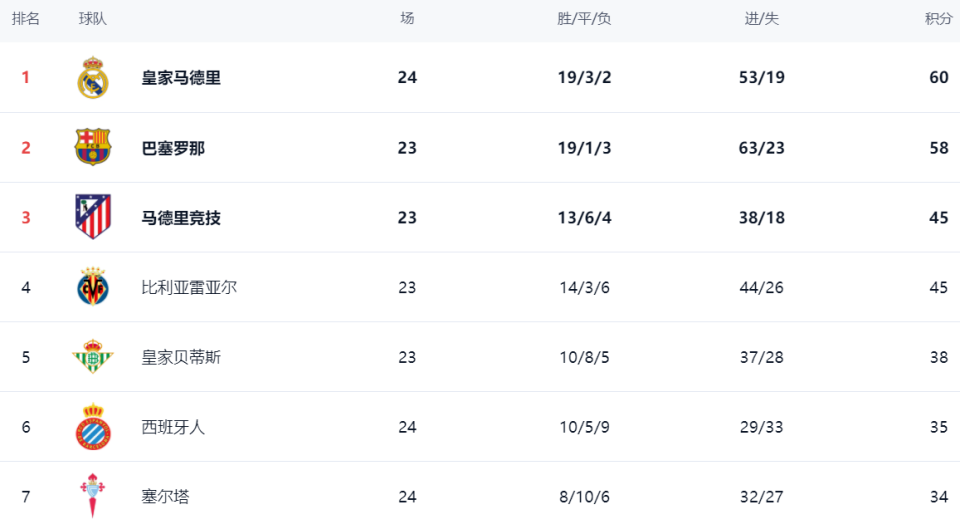
Task: Click the 胜/平/负 column header
Action: (585, 19)
